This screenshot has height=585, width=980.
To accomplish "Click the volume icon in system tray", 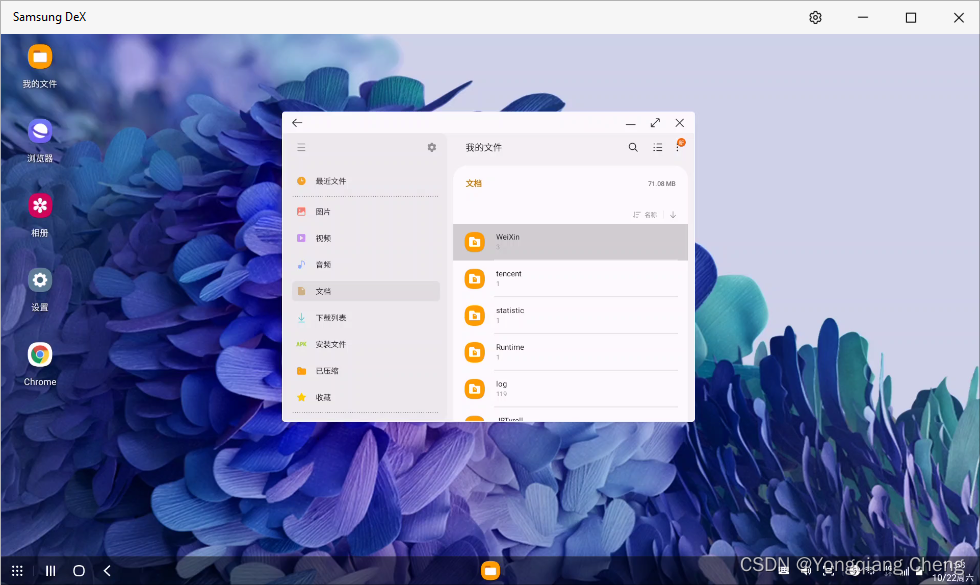I will tap(806, 570).
